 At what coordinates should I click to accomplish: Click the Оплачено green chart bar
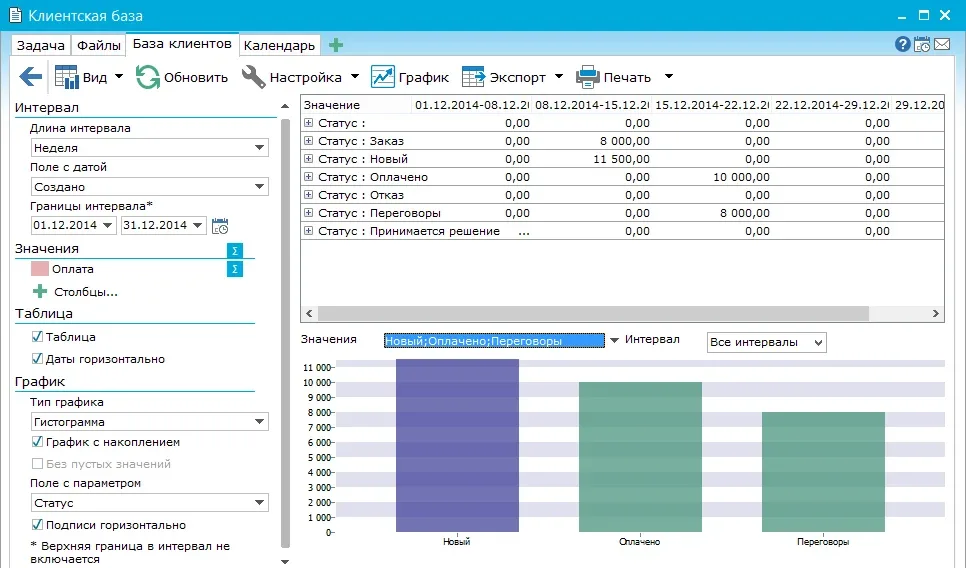point(640,456)
